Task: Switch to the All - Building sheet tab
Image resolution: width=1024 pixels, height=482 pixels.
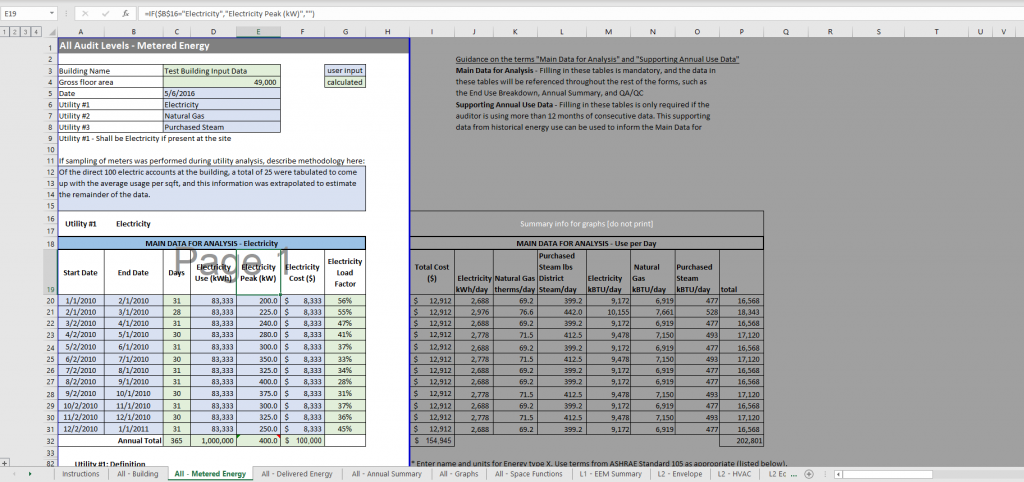Action: tap(136, 474)
